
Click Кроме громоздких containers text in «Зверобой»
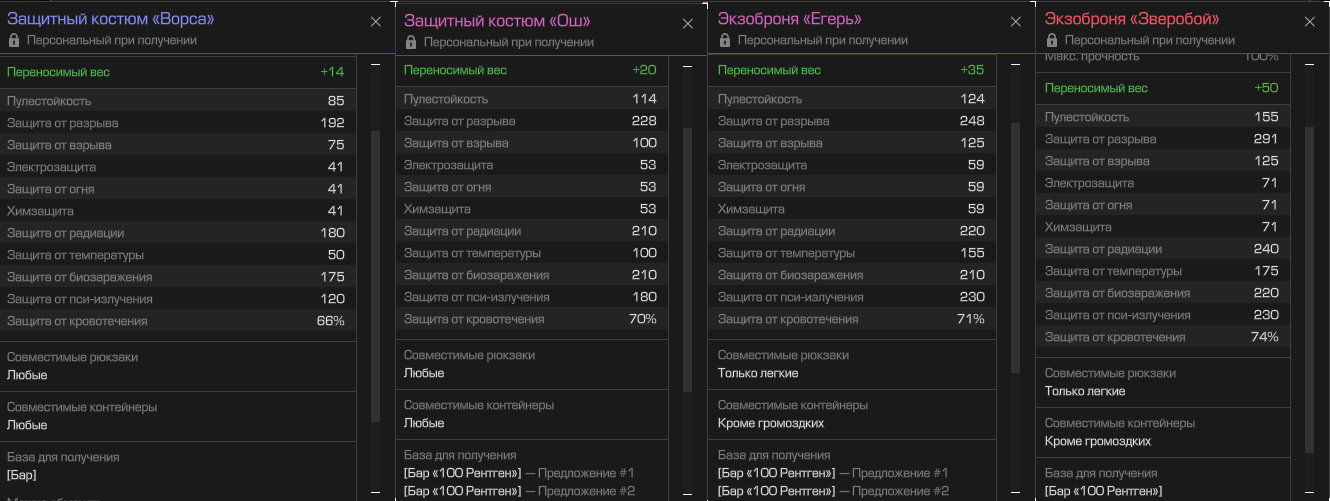click(x=1098, y=441)
